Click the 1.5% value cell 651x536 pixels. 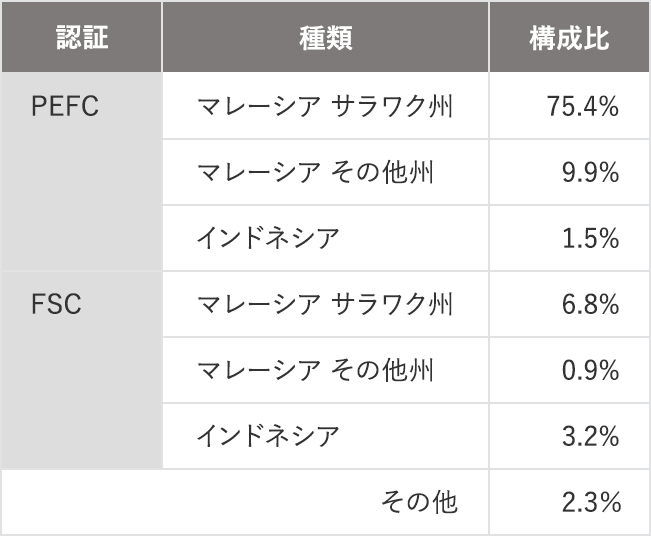pyautogui.click(x=569, y=238)
